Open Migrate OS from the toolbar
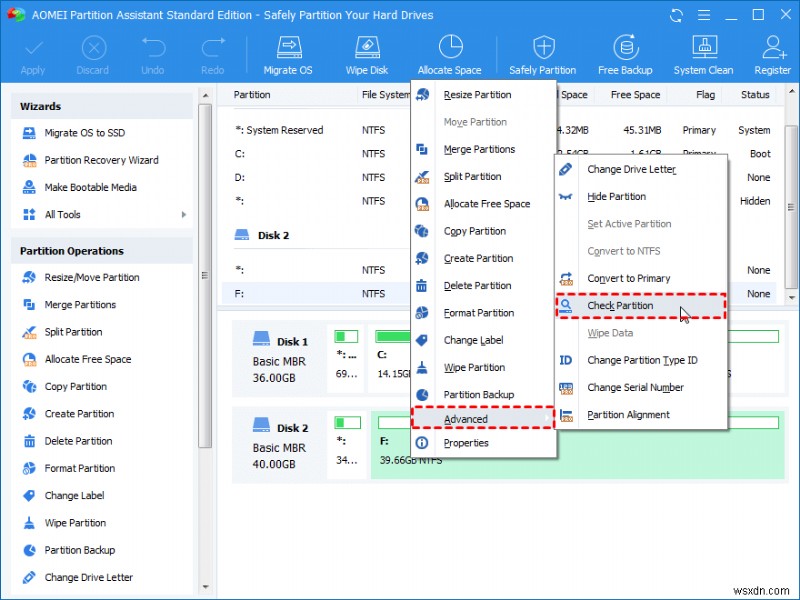The width and height of the screenshot is (800, 600). (x=288, y=54)
